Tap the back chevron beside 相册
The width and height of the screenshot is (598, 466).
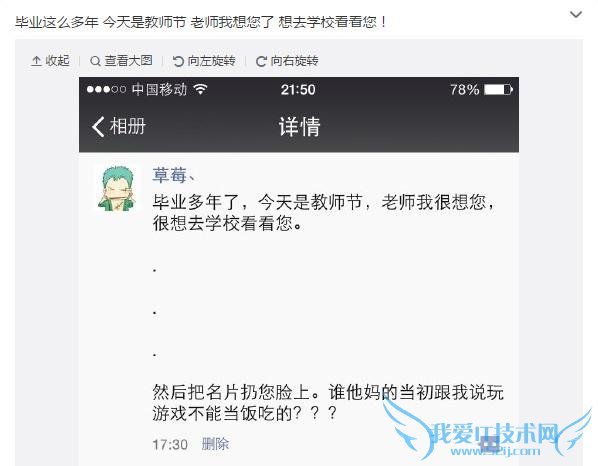pyautogui.click(x=98, y=127)
